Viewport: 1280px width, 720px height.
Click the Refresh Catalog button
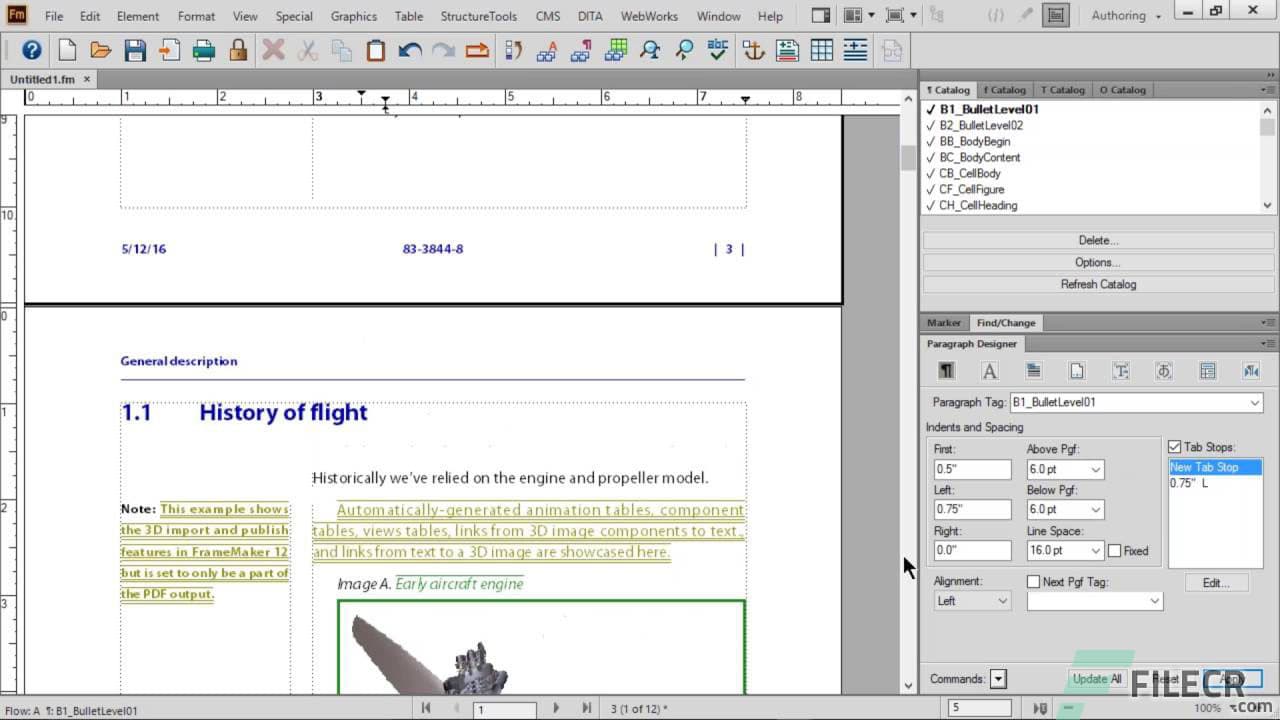[x=1098, y=284]
